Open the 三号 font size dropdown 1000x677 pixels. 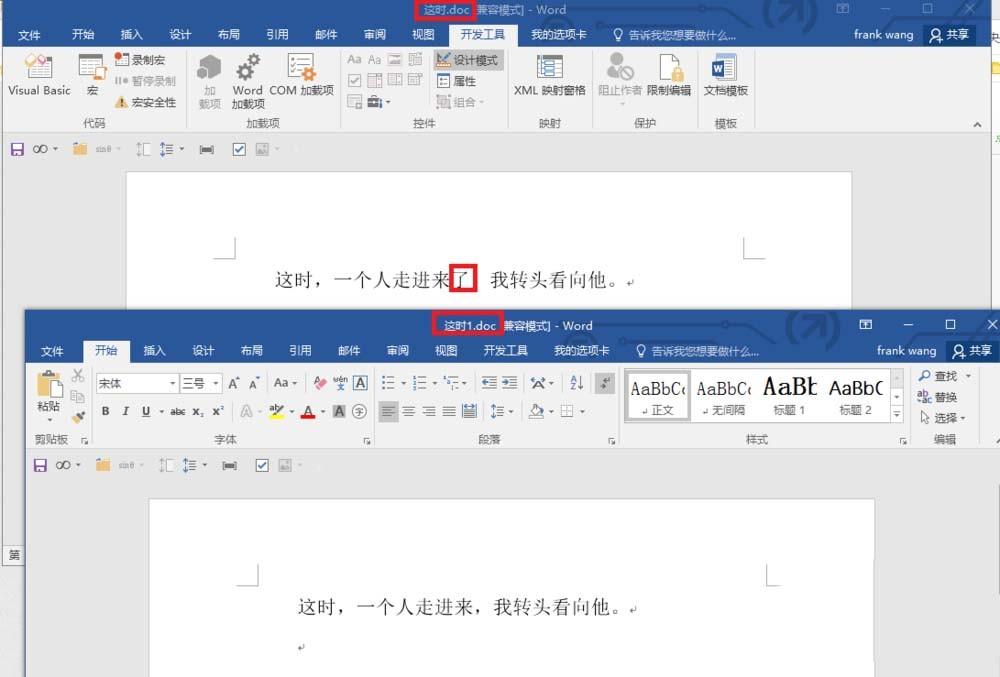pyautogui.click(x=214, y=382)
